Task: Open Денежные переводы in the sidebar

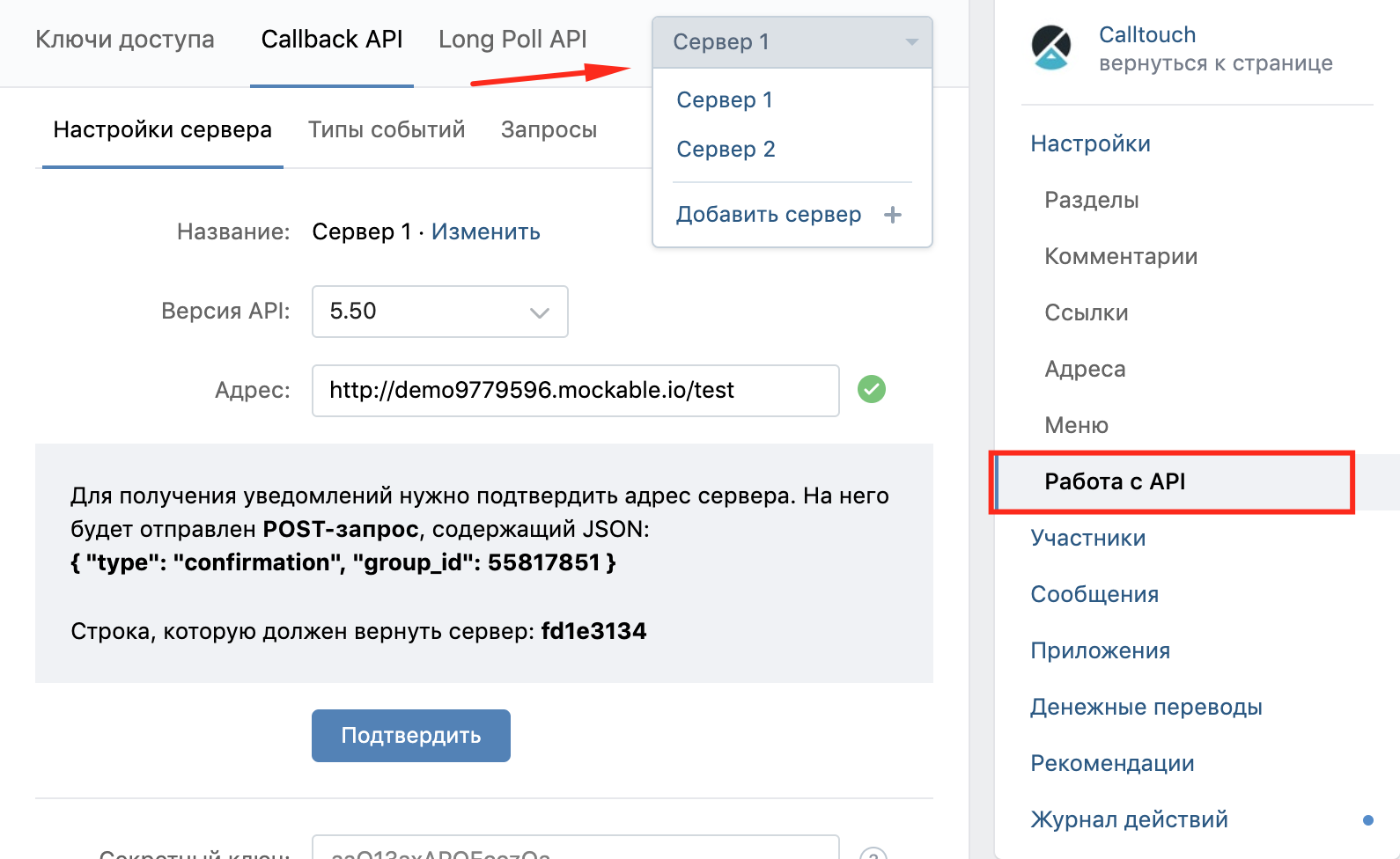Action: (1146, 708)
